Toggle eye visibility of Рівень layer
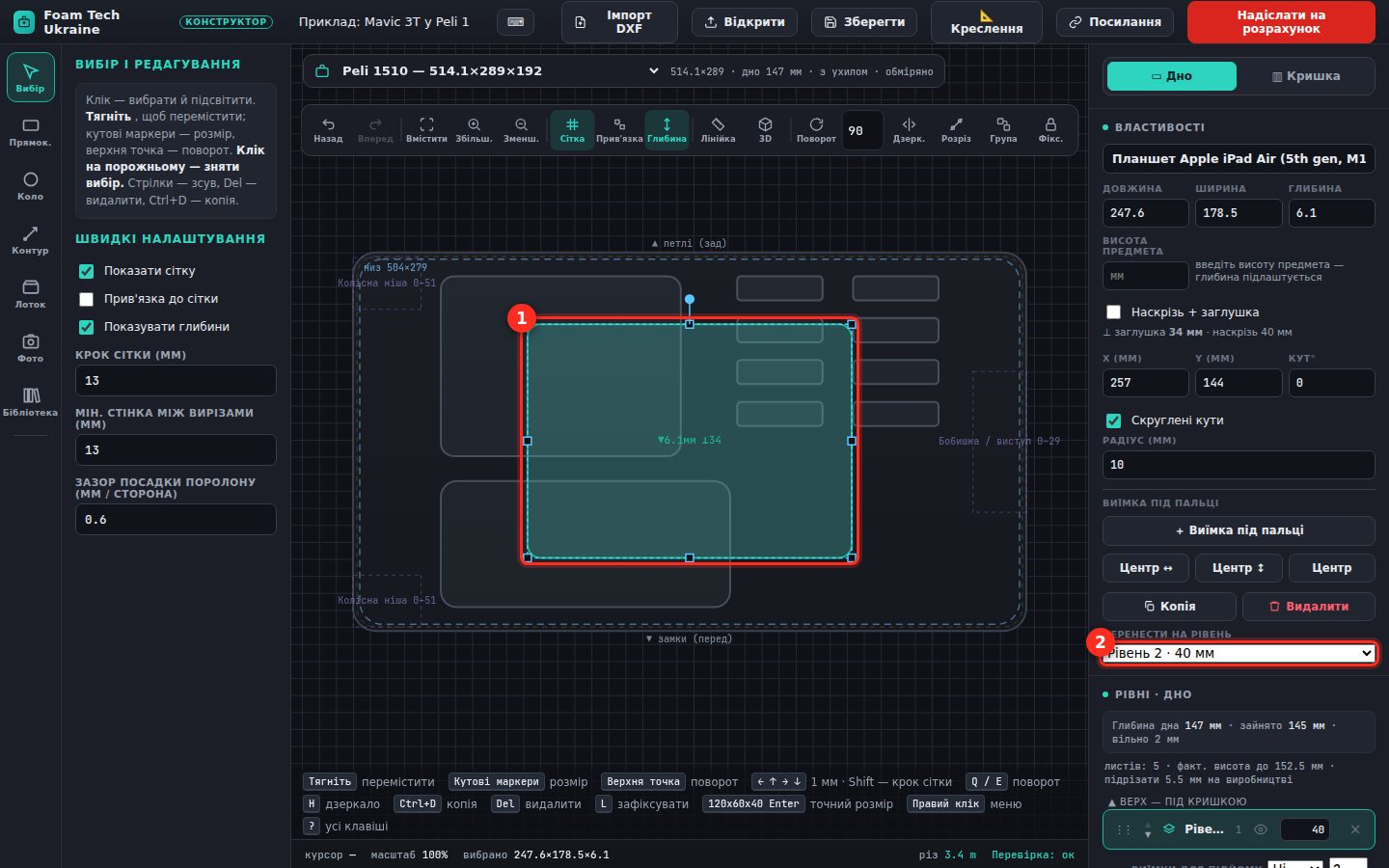This screenshot has height=868, width=1389. (1260, 829)
